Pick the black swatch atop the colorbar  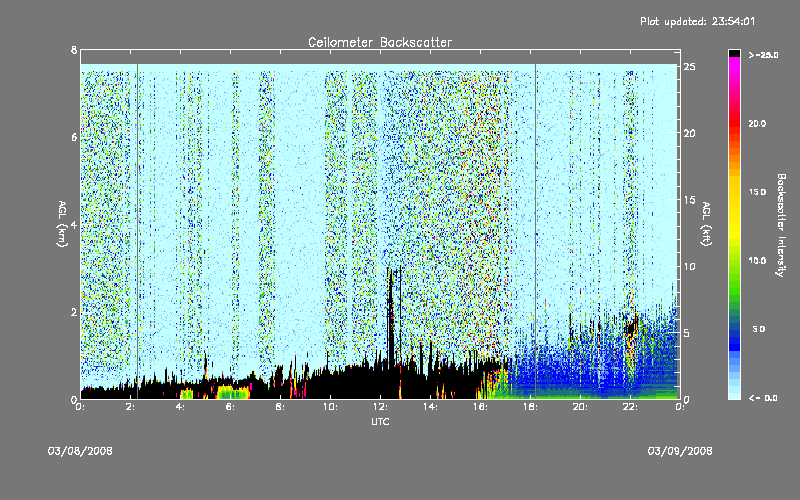734,53
